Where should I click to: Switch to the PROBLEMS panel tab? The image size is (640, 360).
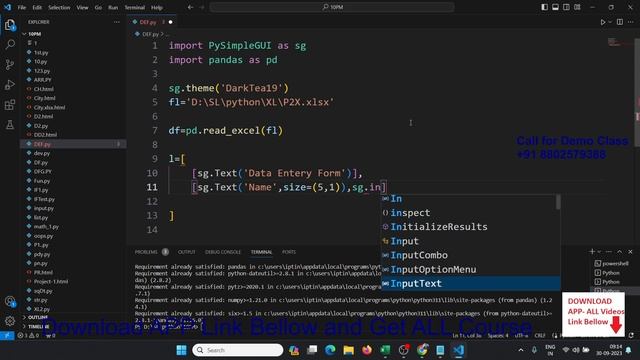pyautogui.click(x=146, y=252)
